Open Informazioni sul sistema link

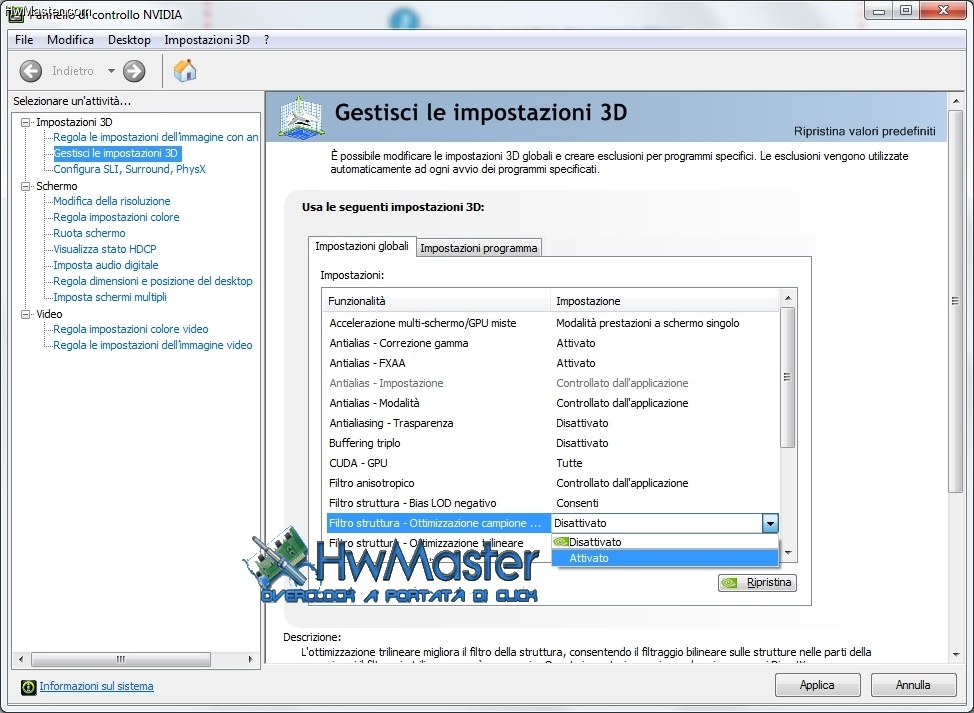(x=96, y=686)
